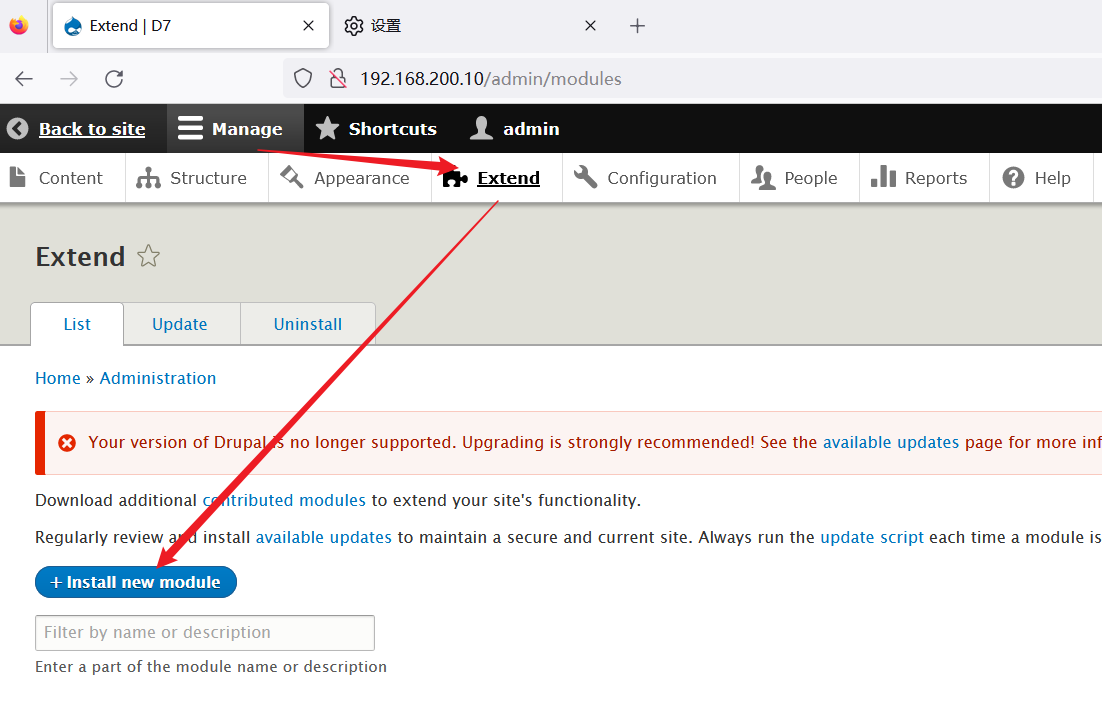Click the Firefox logo icon
Image resolution: width=1102 pixels, height=705 pixels.
point(19,26)
